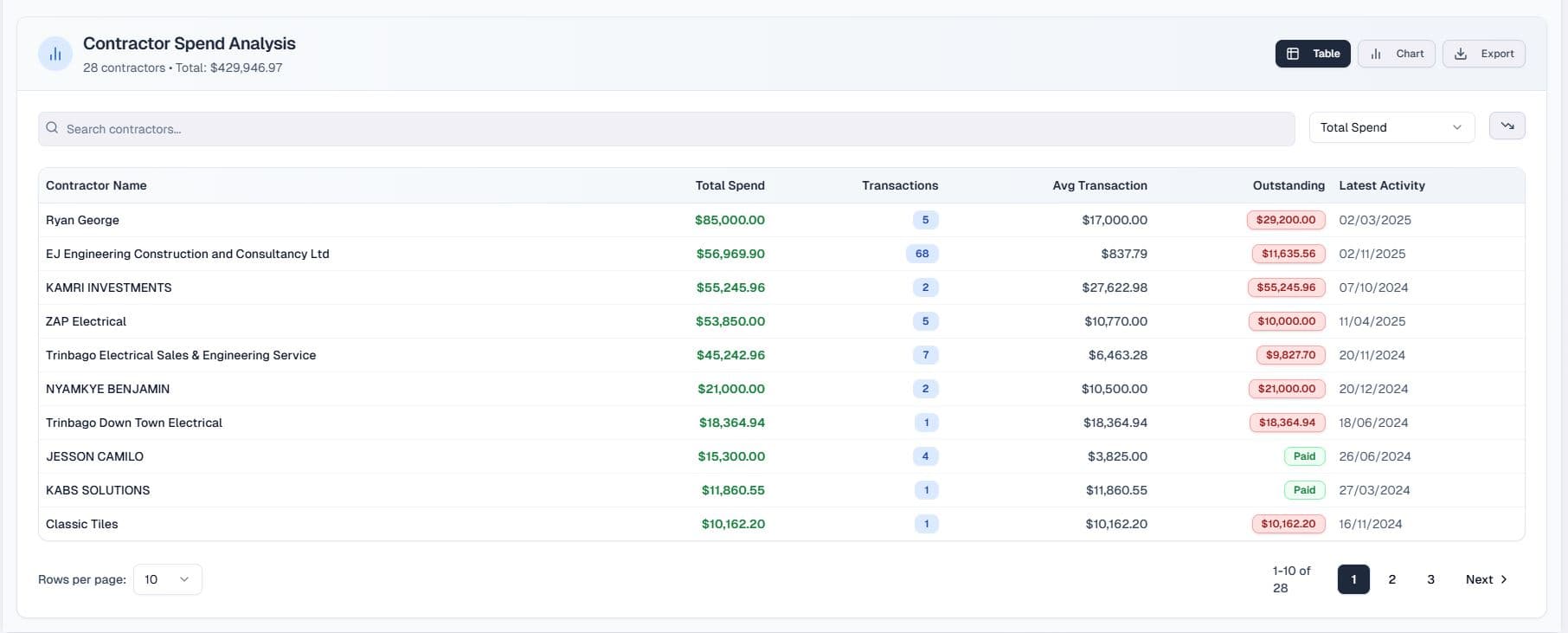Click the Outstanding column header

pos(1288,185)
